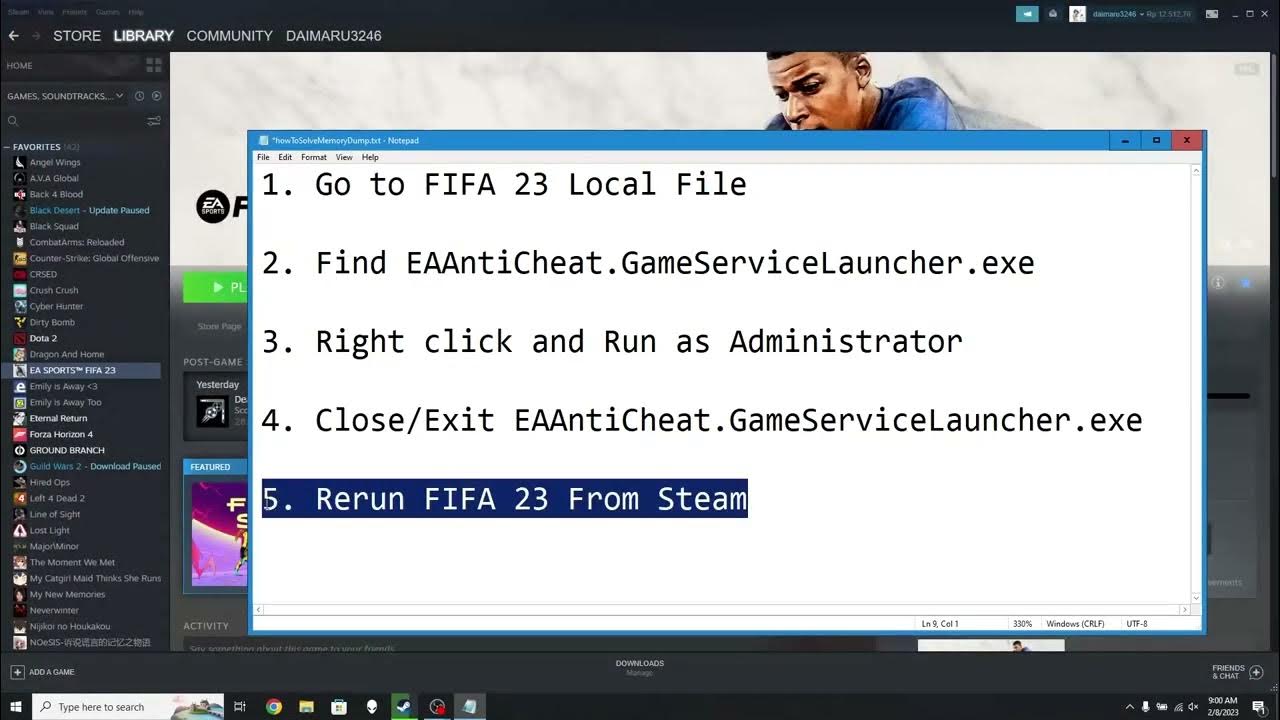The height and width of the screenshot is (720, 1280).
Task: Open Notepad Format menu
Action: click(x=314, y=157)
